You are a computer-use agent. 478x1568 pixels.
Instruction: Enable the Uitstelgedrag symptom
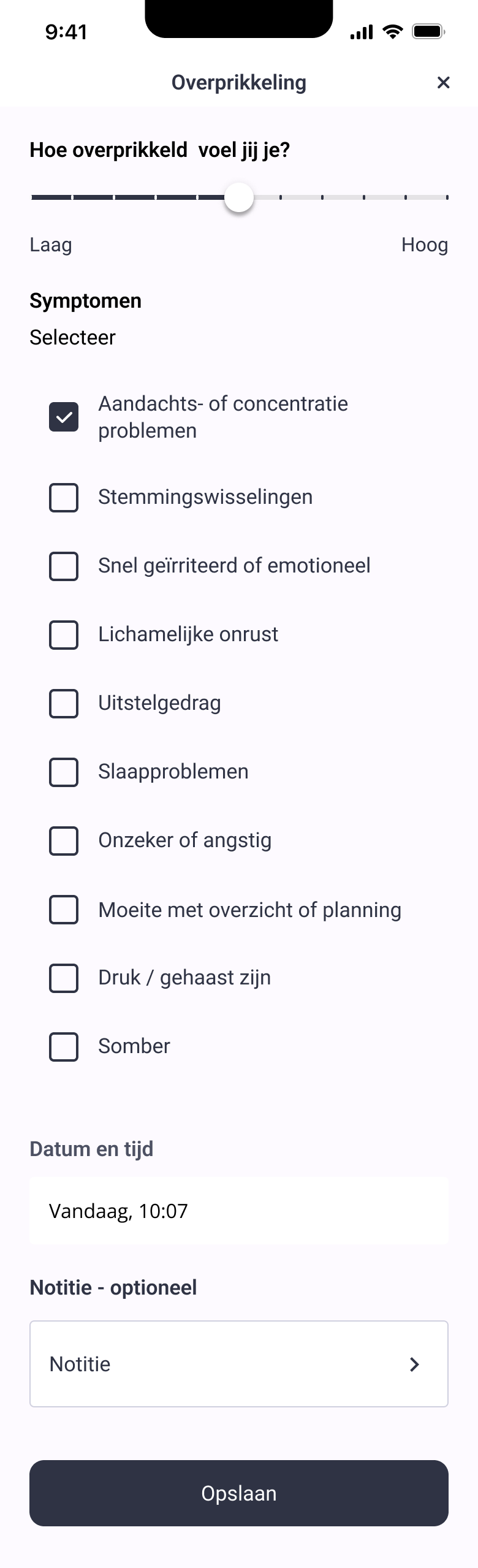pos(64,703)
